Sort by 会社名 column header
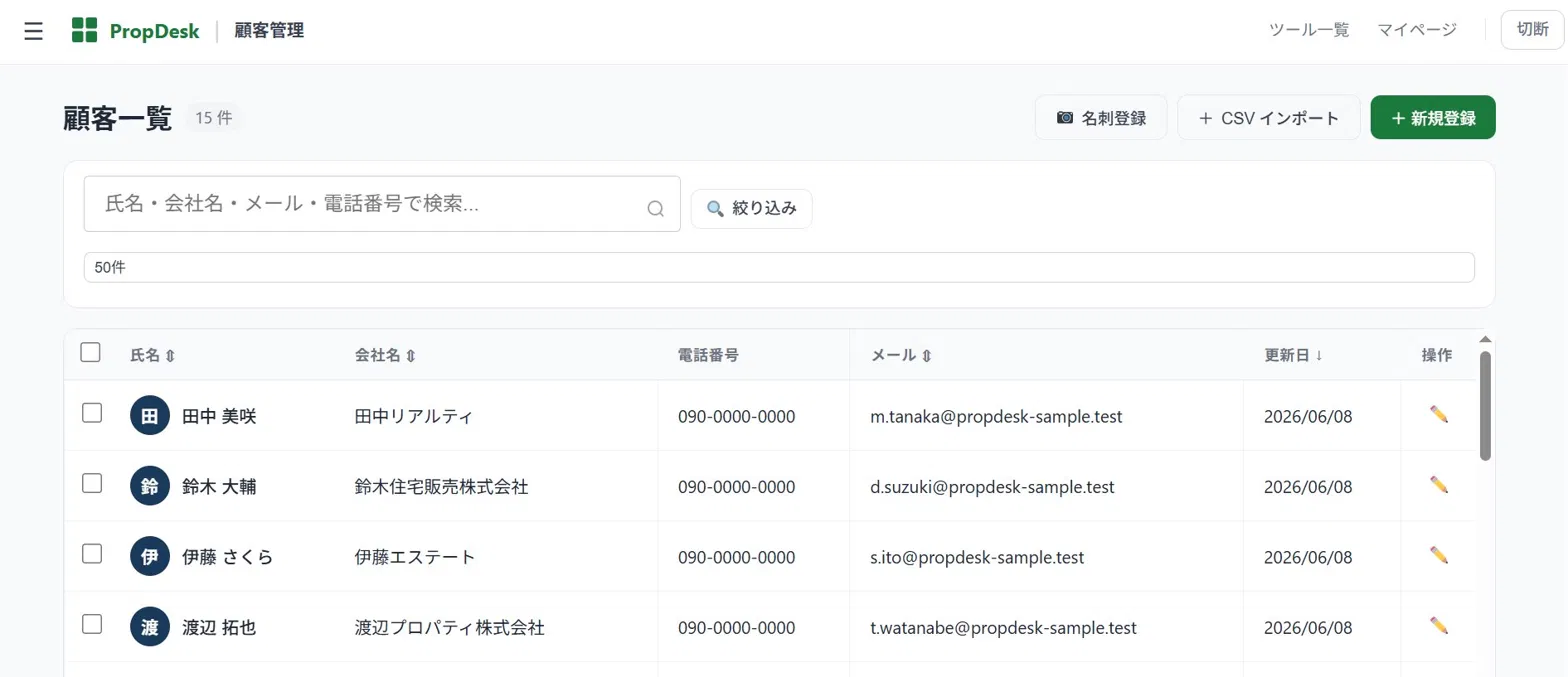This screenshot has height=677, width=1568. tap(385, 355)
